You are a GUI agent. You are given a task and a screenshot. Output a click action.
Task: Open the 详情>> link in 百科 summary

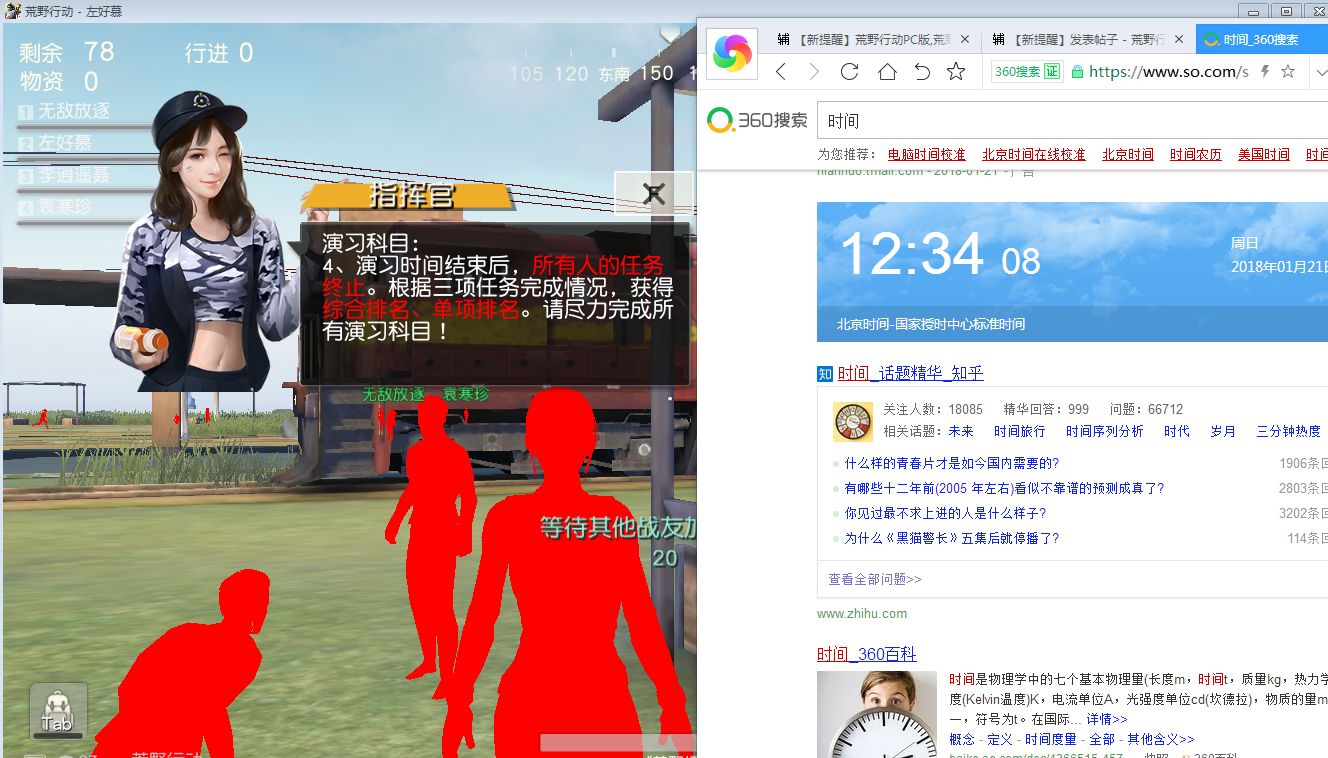pos(1107,720)
